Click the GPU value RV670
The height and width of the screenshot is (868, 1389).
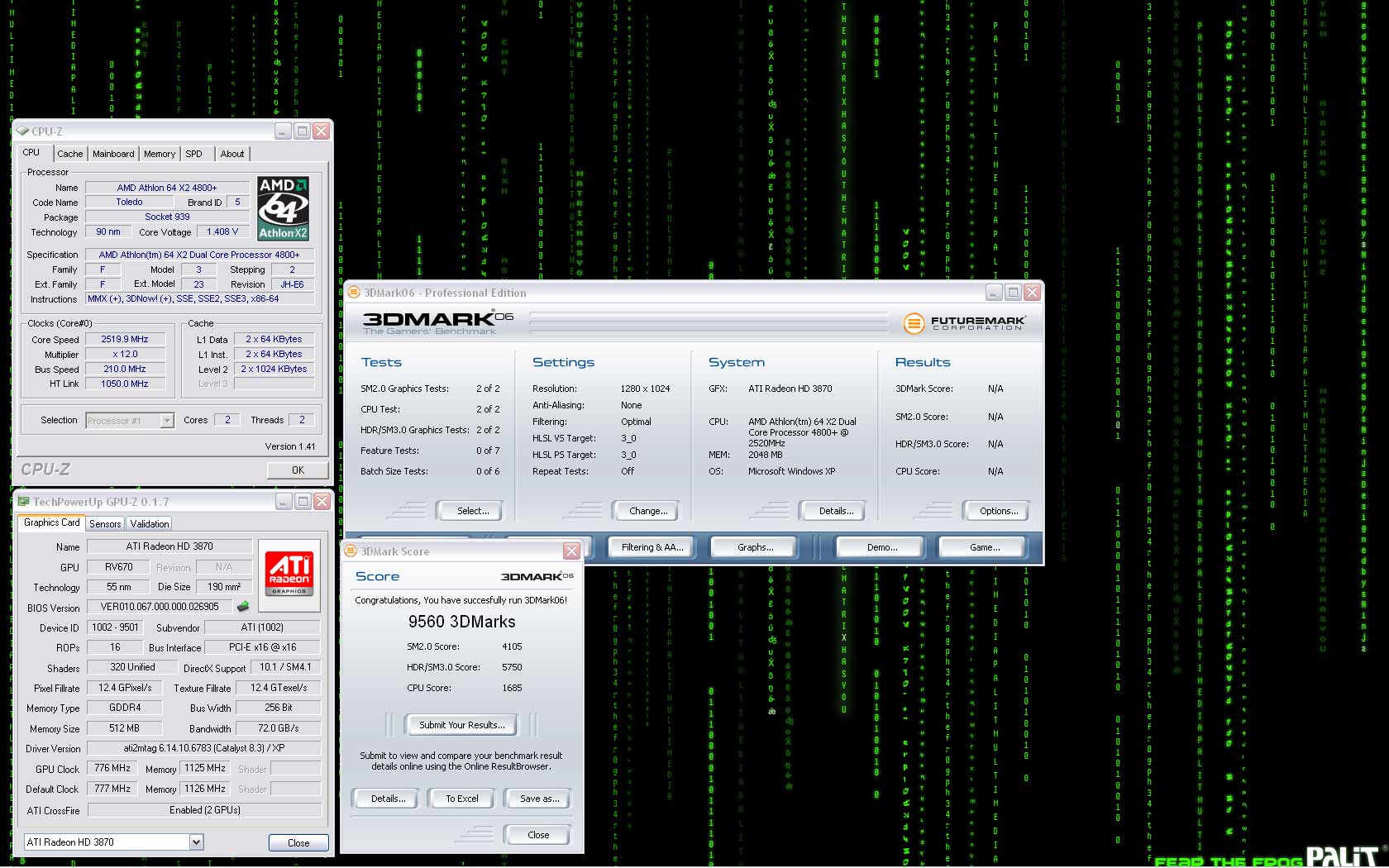click(x=119, y=567)
